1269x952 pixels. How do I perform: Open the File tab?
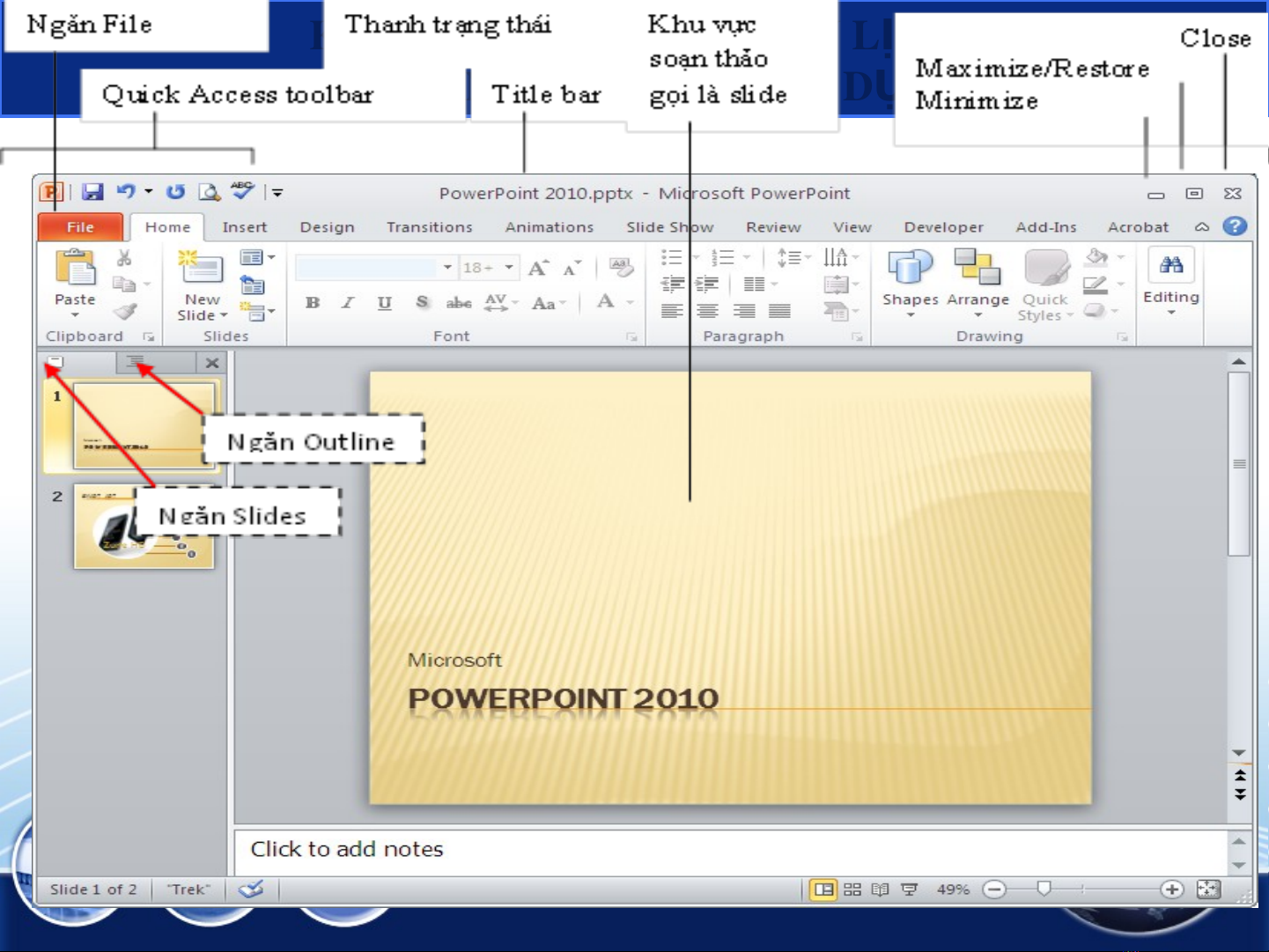pyautogui.click(x=80, y=226)
